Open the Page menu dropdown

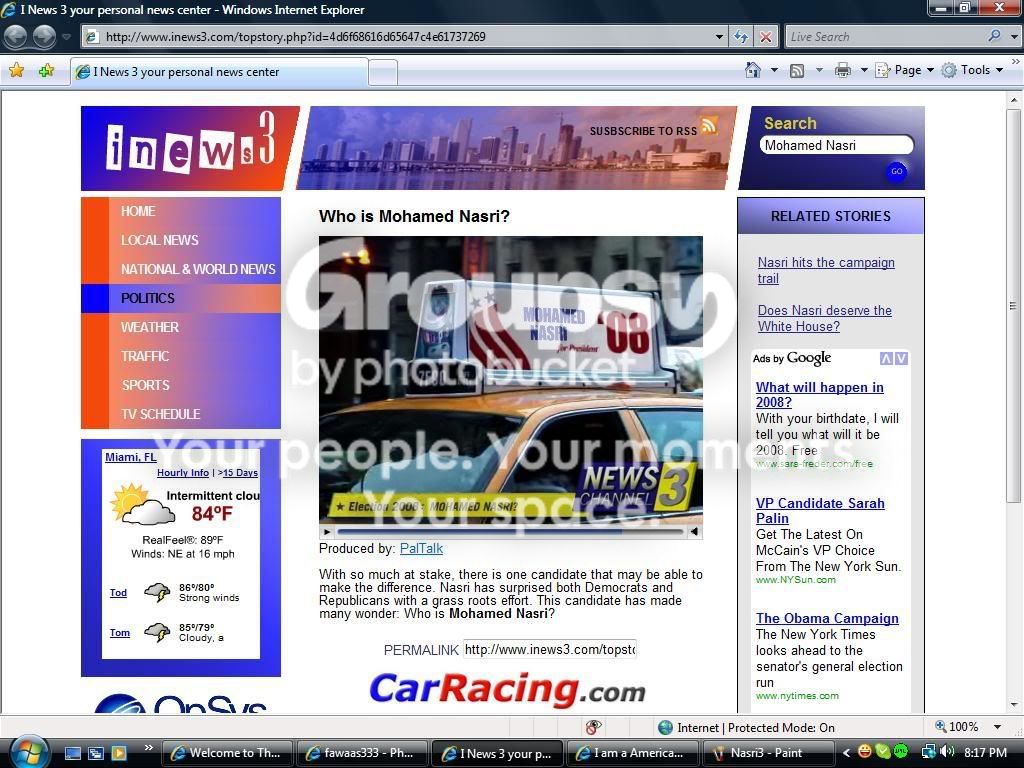905,70
